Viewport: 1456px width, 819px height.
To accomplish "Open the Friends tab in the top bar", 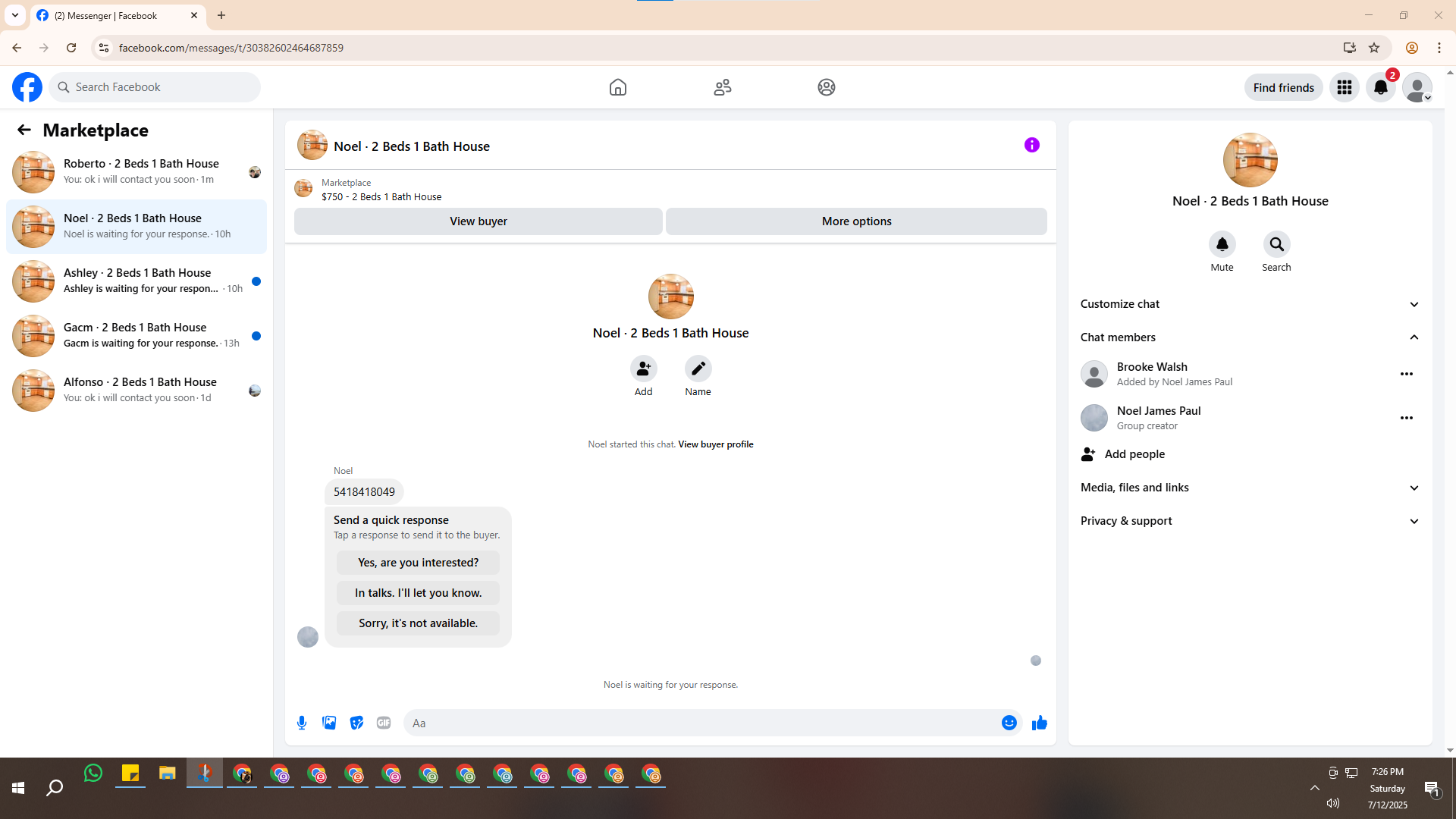I will (722, 87).
